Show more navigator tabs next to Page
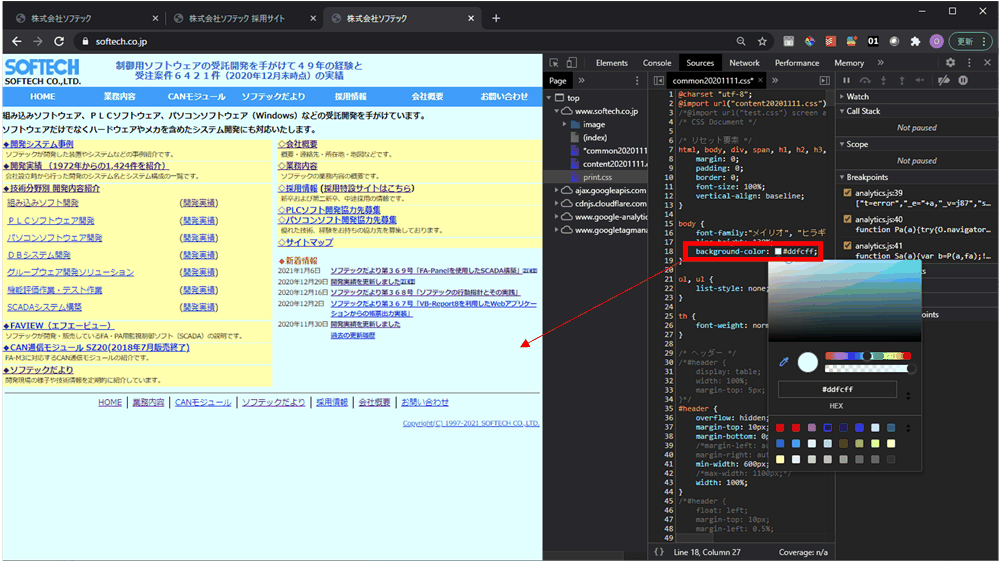The height and width of the screenshot is (562, 1002). [582, 81]
